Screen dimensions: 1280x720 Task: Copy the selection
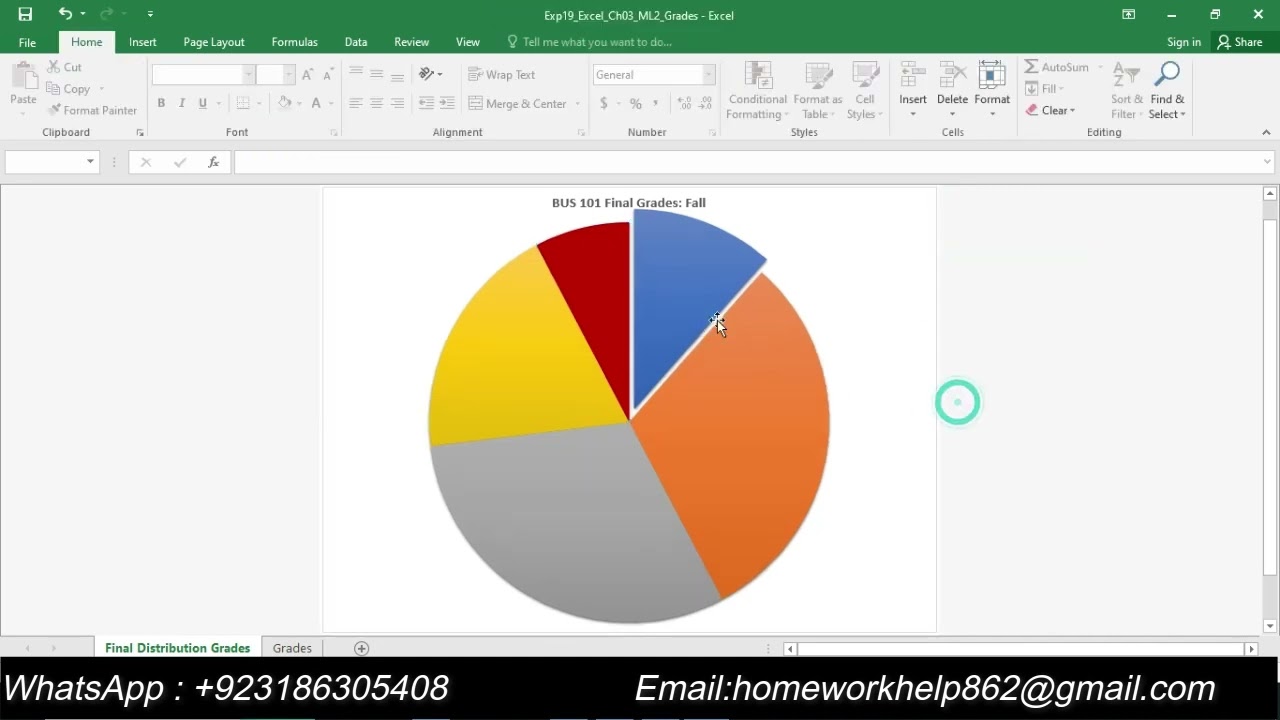69,89
